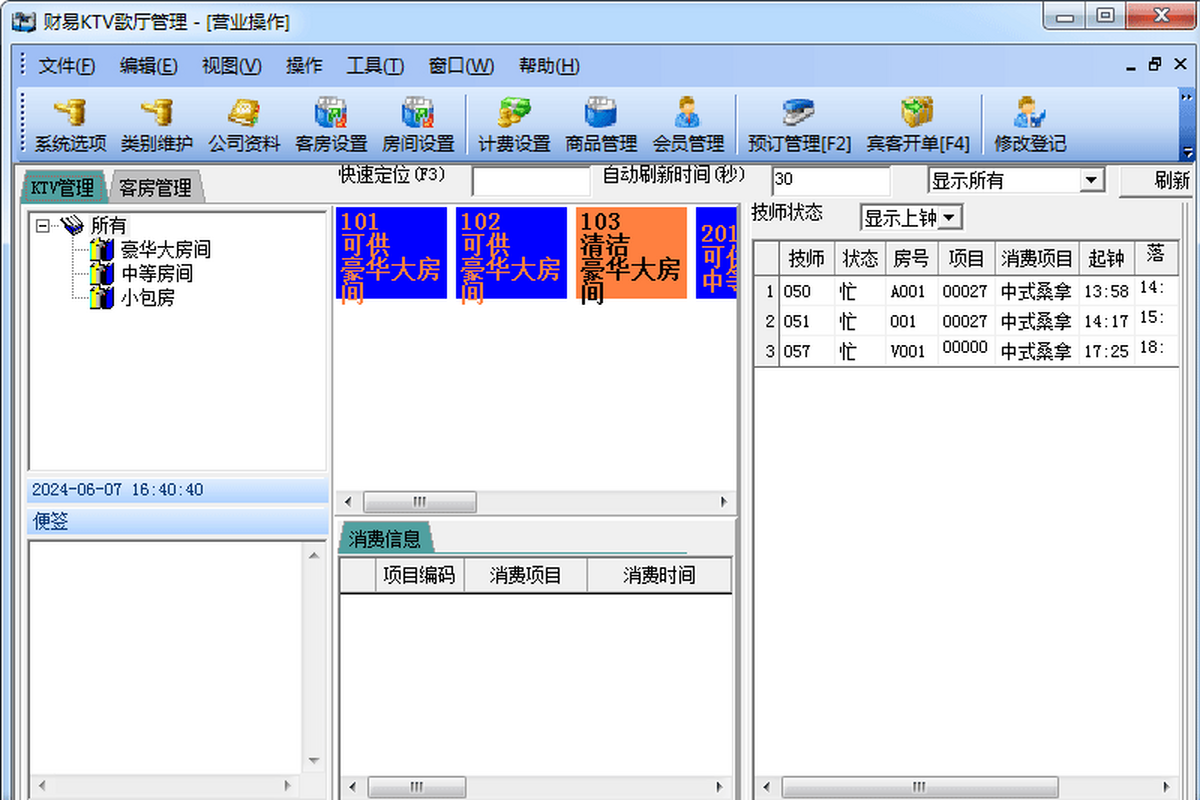
Task: Select technician 050 row cell
Action: point(806,292)
